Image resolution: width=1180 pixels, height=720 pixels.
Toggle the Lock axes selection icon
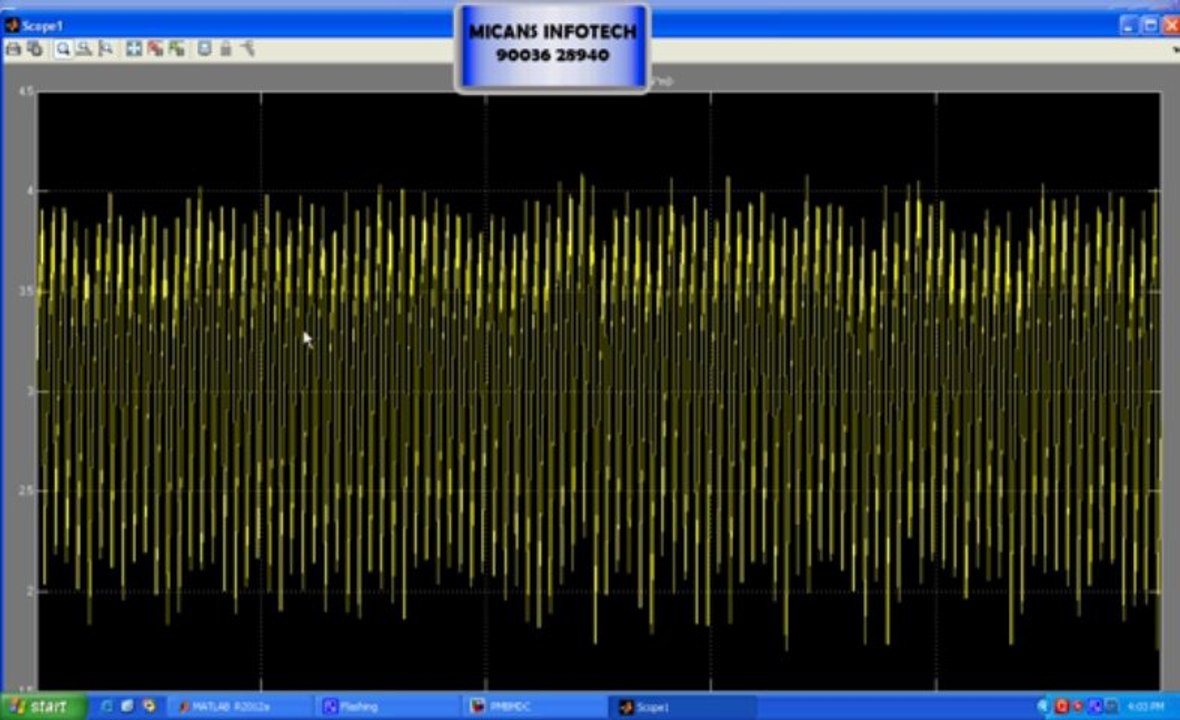pyautogui.click(x=226, y=49)
